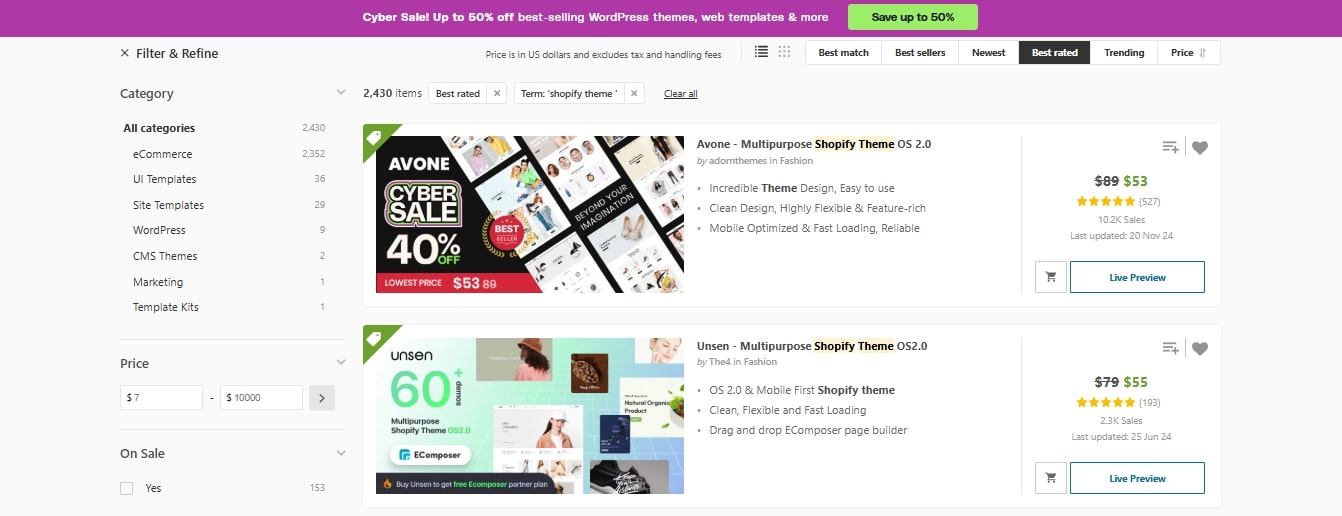
Task: Switch to grid view icon
Action: tap(784, 52)
